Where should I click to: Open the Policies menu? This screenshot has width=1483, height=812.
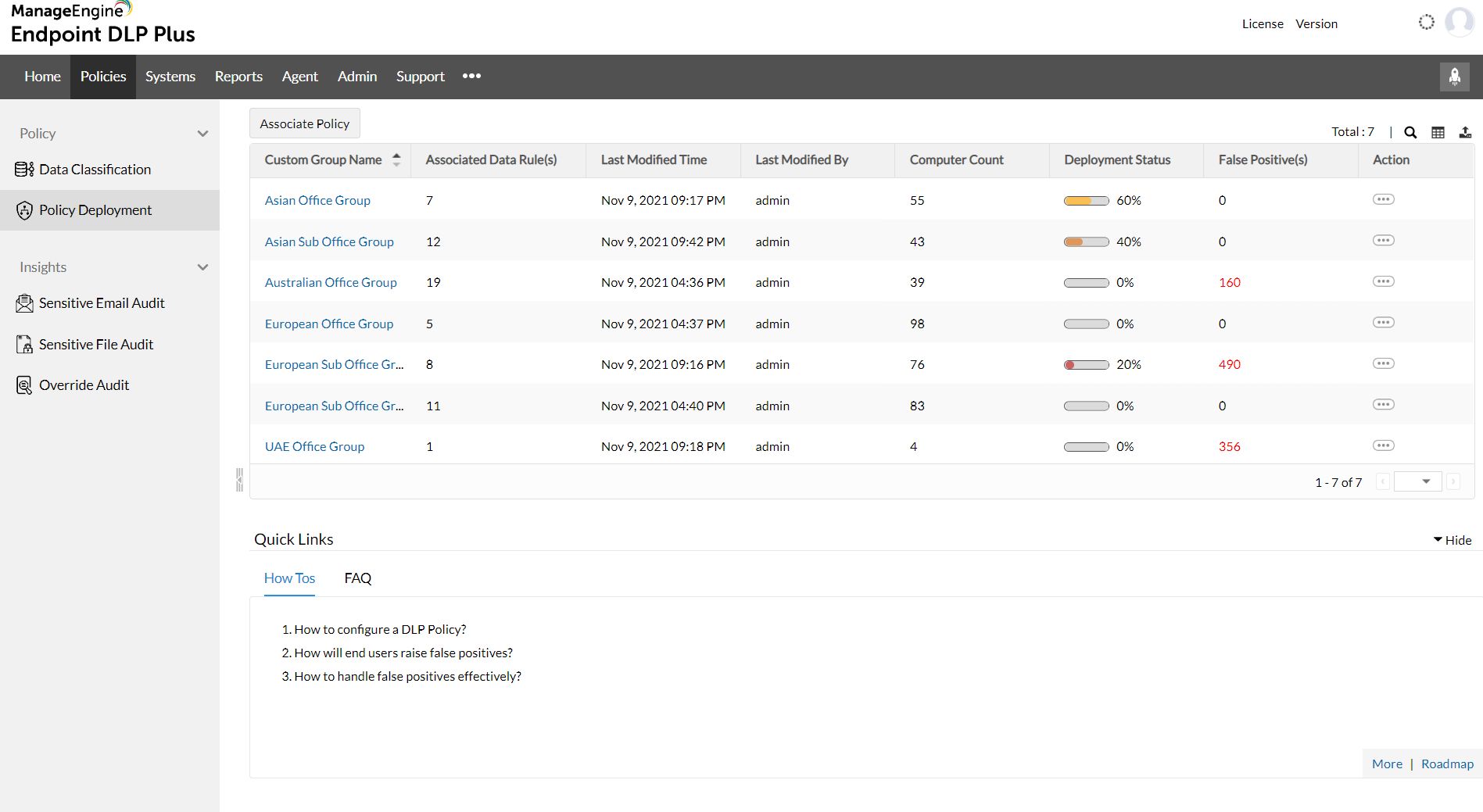click(x=103, y=77)
